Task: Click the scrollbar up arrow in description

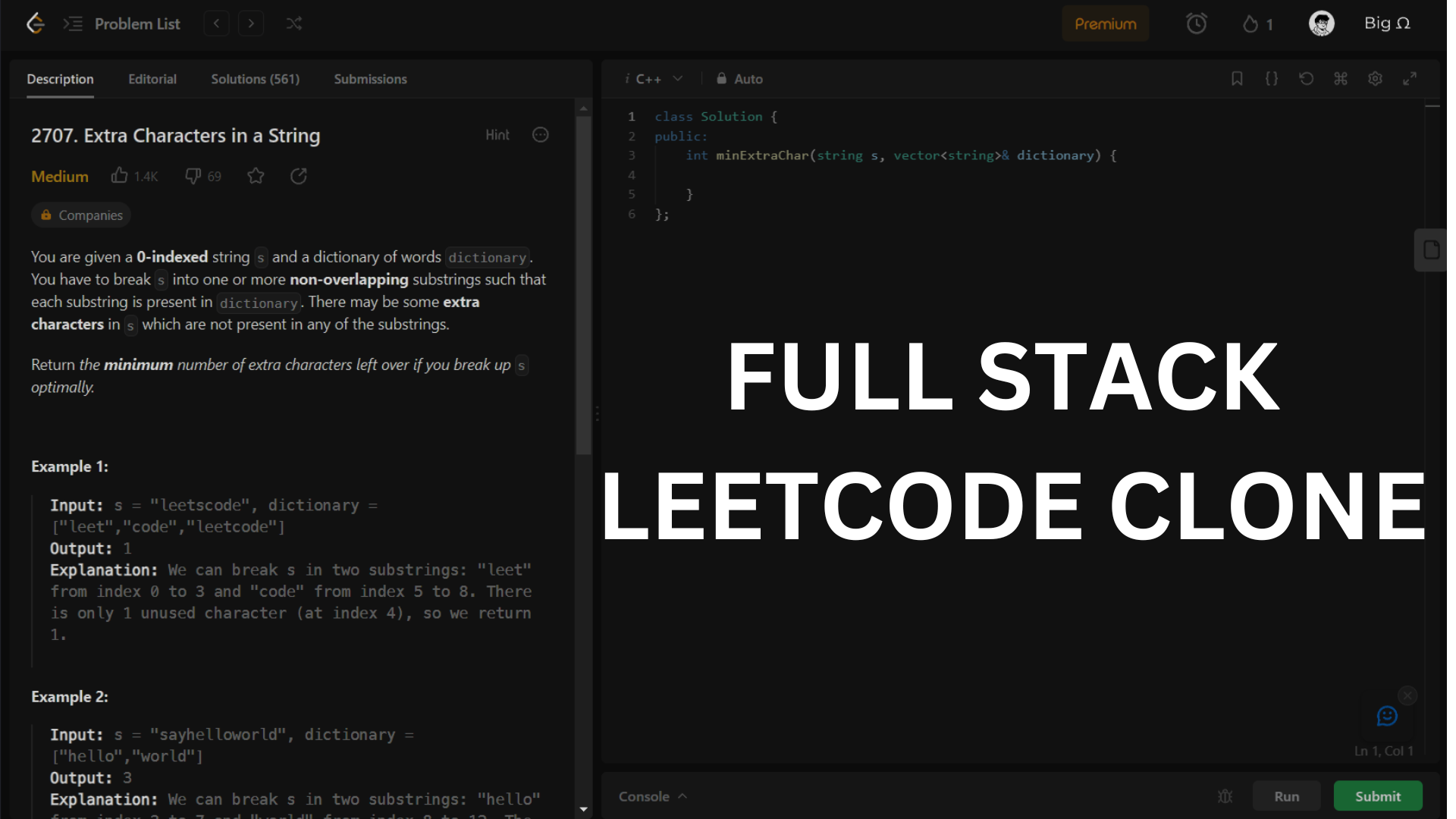Action: [583, 108]
